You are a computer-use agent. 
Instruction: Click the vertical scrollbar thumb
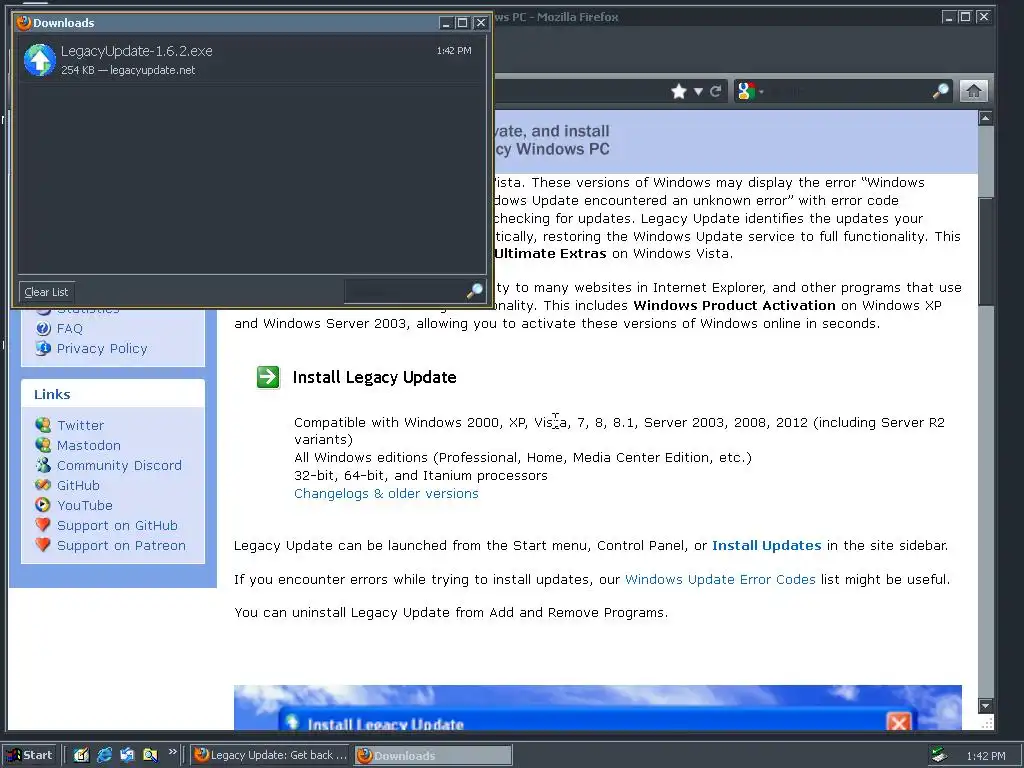(x=985, y=251)
